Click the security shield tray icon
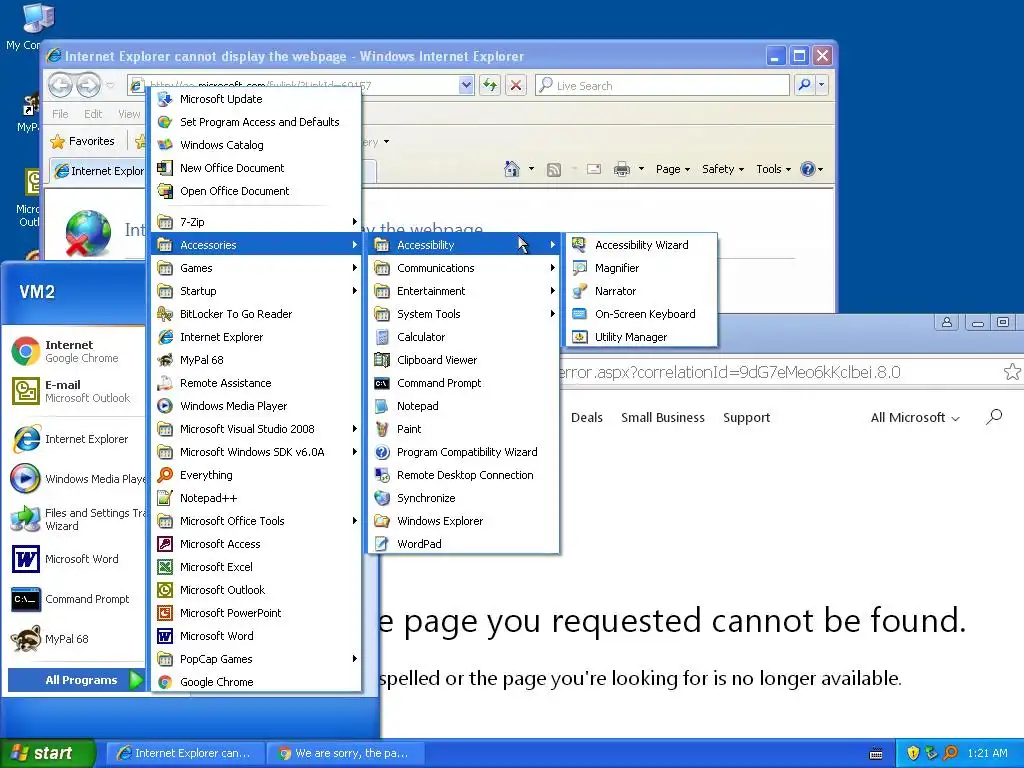The height and width of the screenshot is (768, 1024). (x=913, y=753)
